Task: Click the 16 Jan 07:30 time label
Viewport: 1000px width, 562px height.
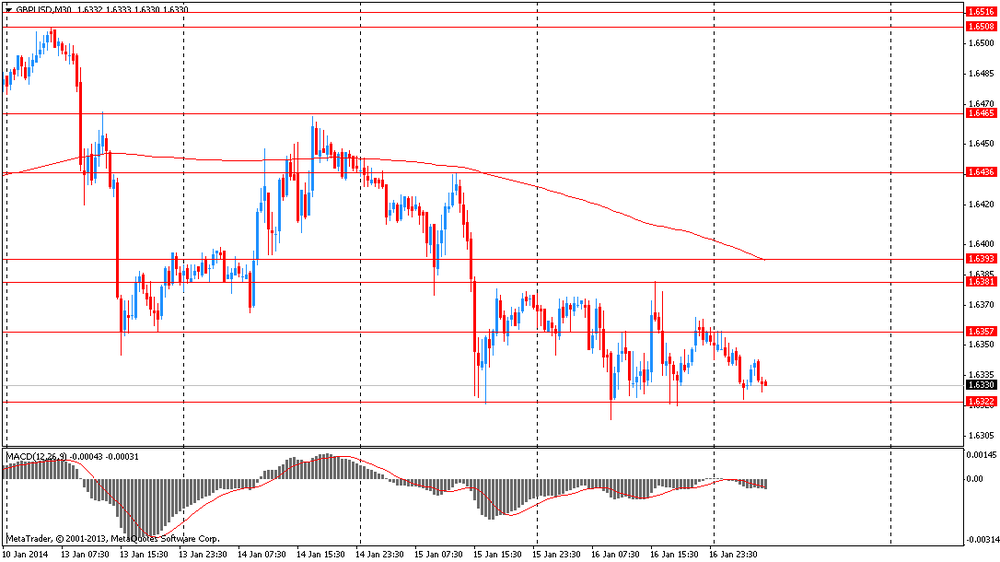Action: click(x=615, y=554)
